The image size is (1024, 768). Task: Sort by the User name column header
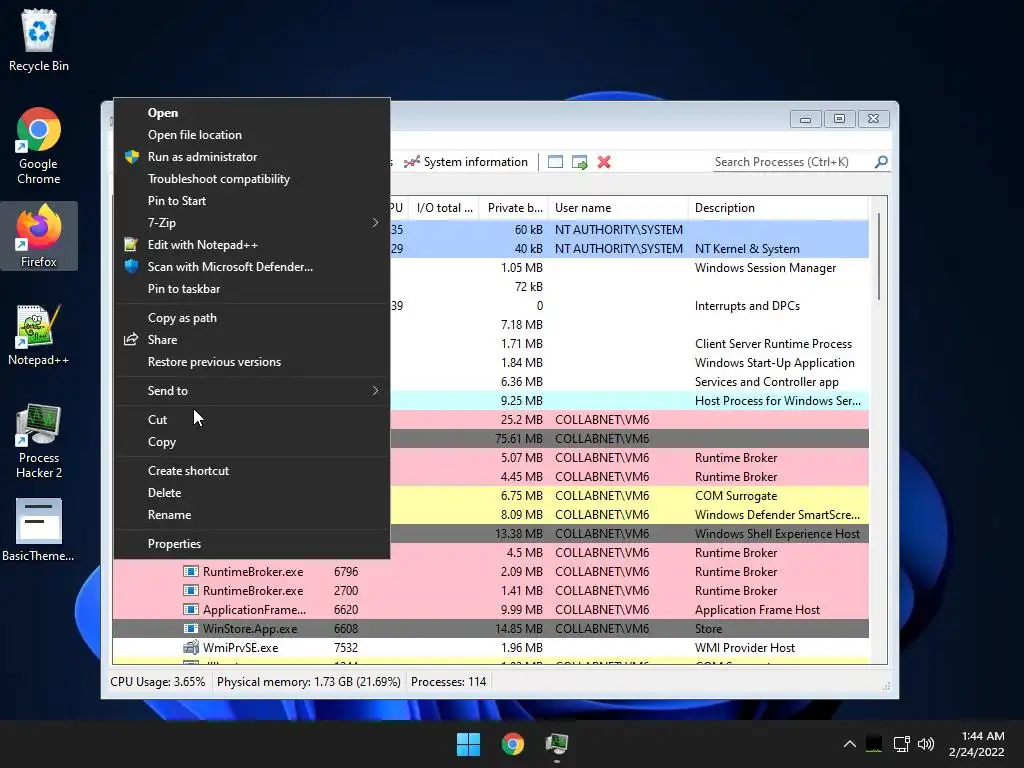point(618,208)
